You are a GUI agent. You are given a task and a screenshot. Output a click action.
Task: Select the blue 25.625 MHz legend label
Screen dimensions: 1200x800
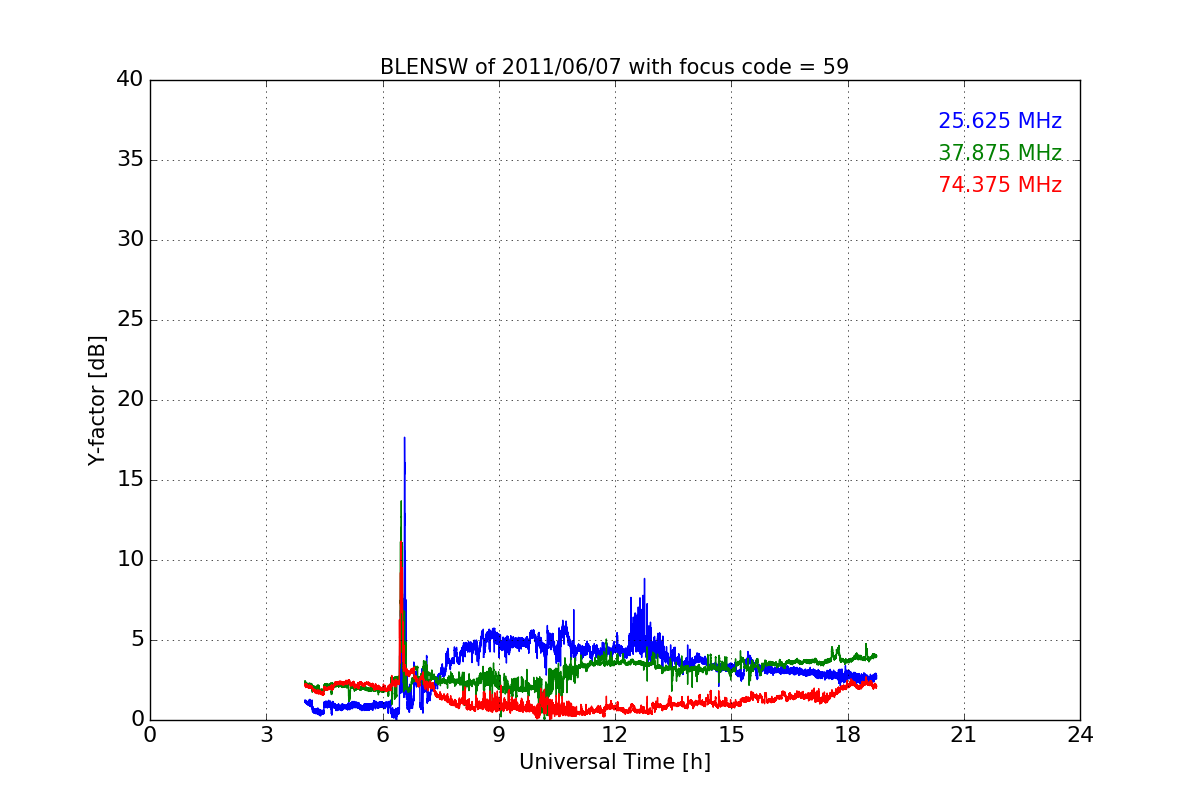1000,121
